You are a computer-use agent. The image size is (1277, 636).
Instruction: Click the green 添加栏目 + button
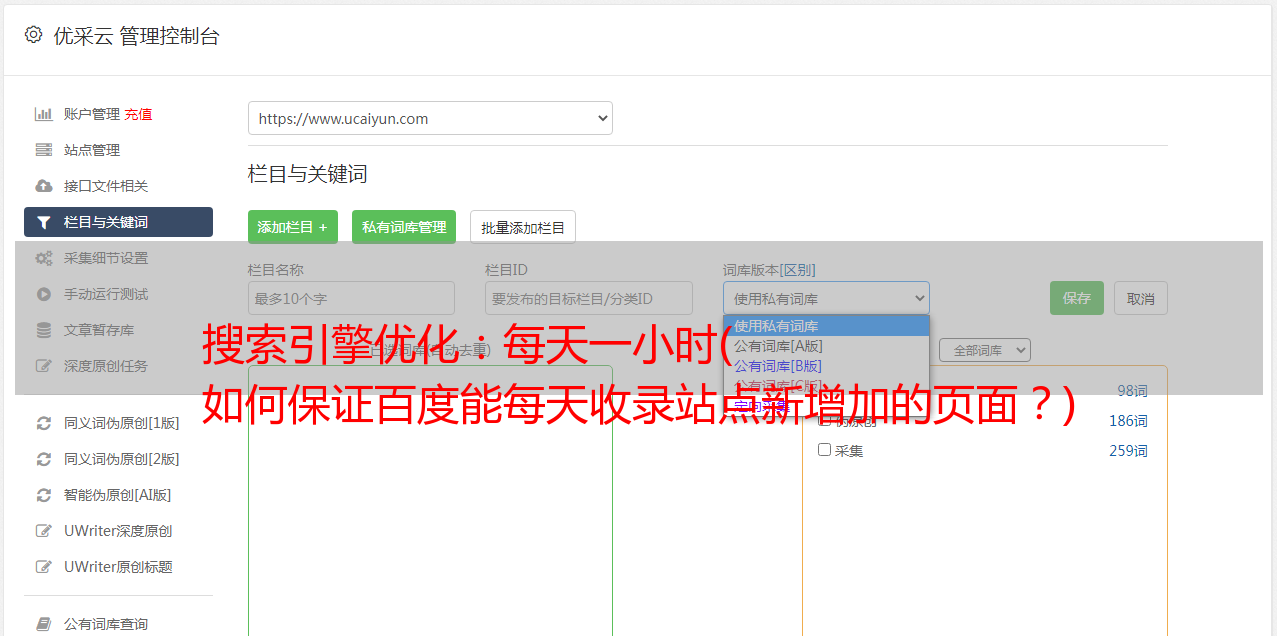click(293, 227)
